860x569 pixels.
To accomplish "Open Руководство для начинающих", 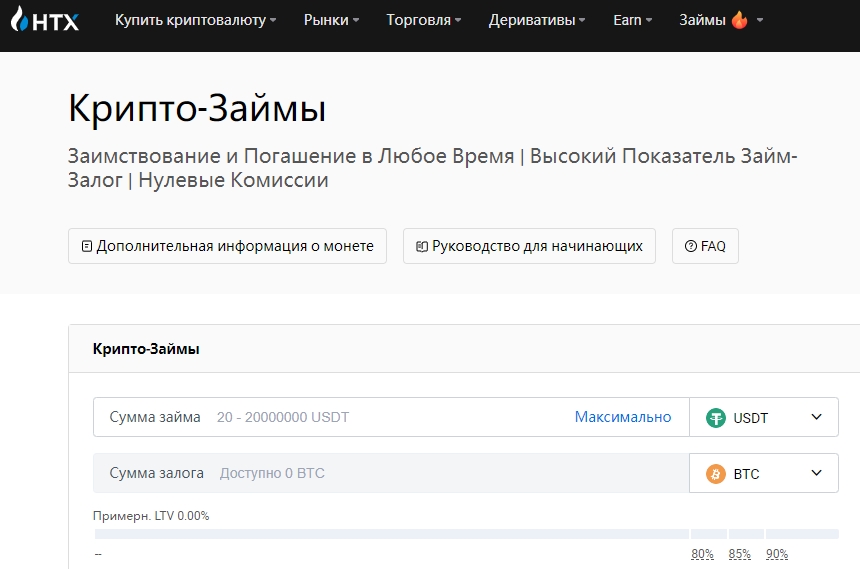I will 529,246.
